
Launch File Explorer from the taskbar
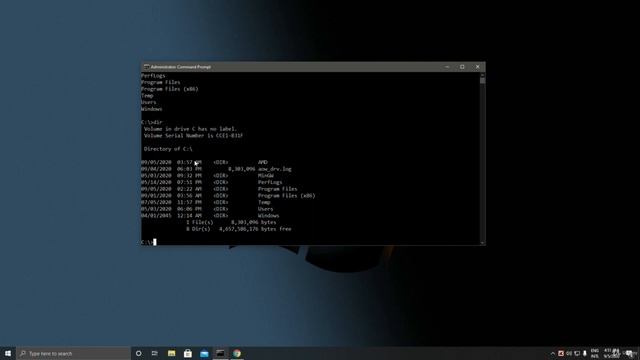(171, 353)
